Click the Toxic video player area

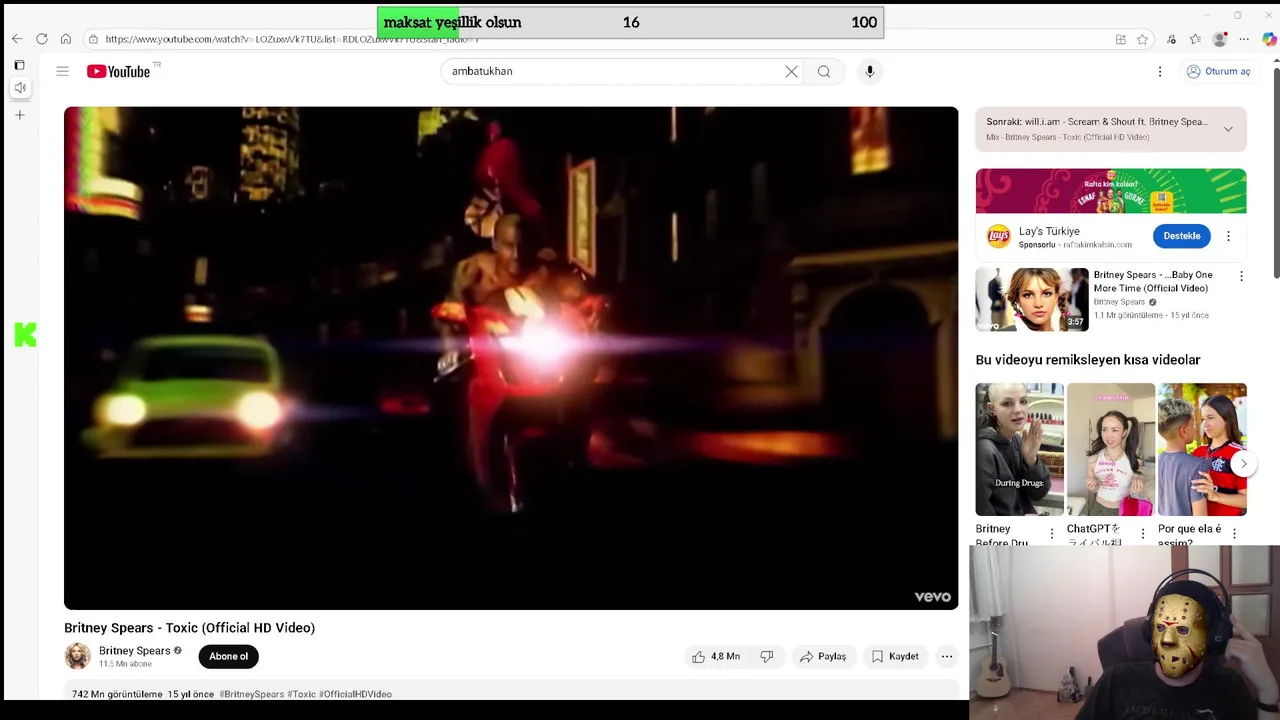(x=511, y=358)
